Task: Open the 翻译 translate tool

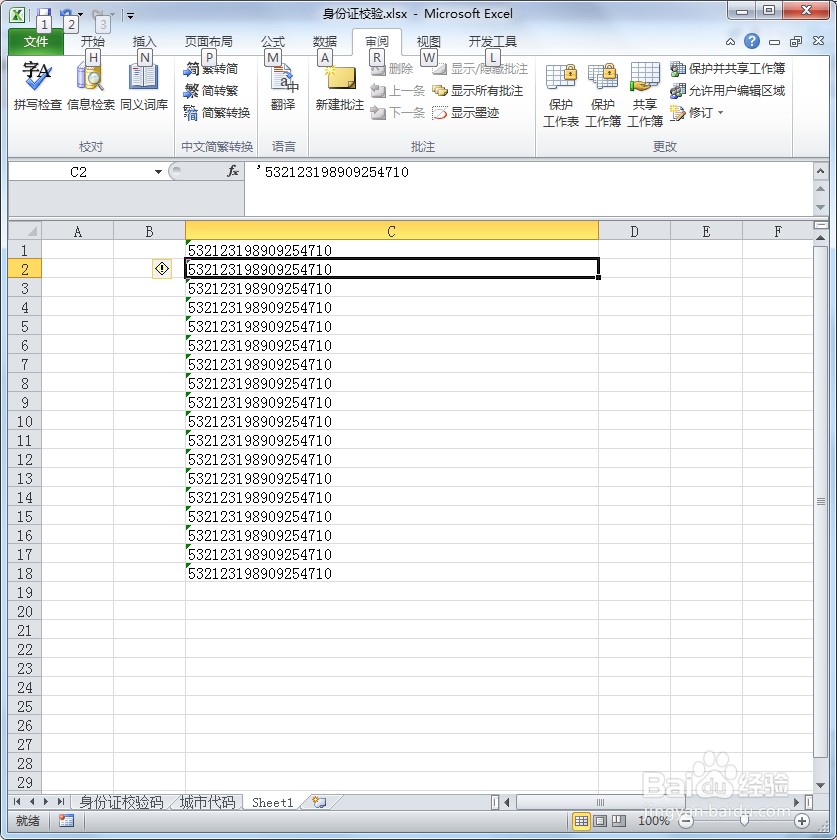Action: click(x=283, y=86)
